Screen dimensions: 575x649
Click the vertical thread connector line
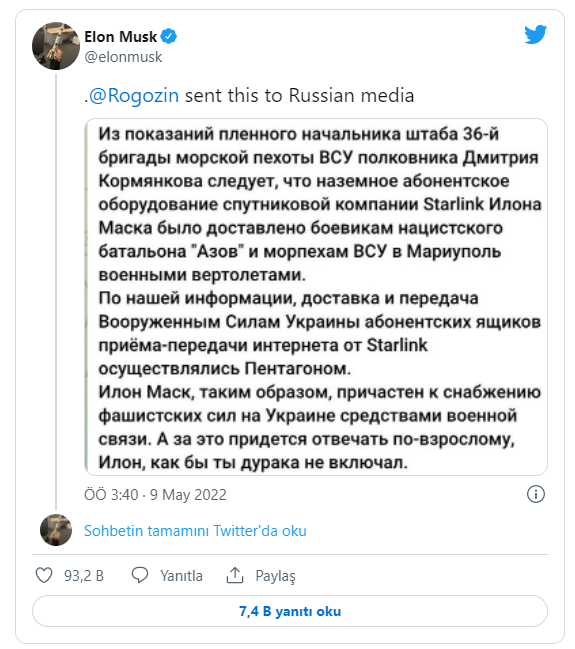(x=56, y=292)
